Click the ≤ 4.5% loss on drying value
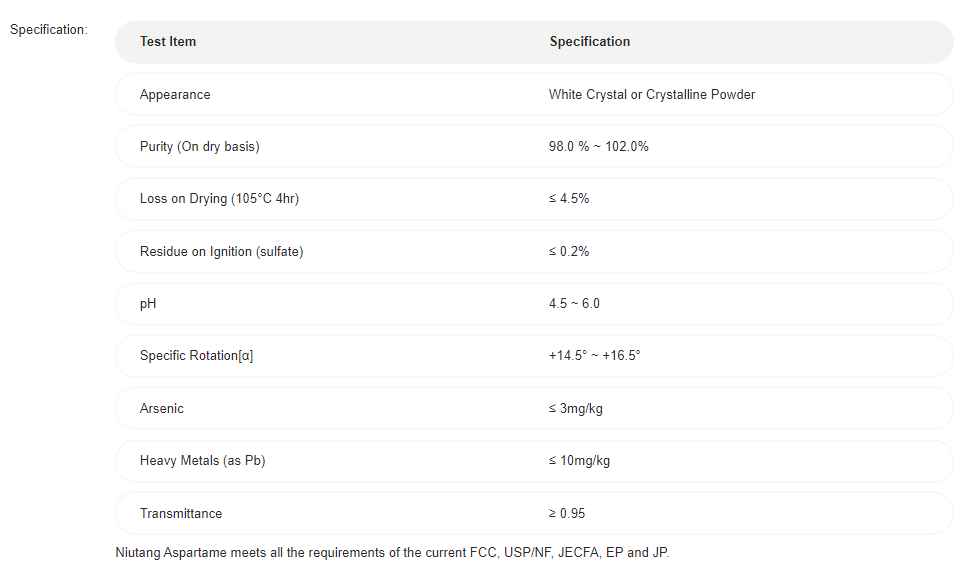 coord(569,199)
